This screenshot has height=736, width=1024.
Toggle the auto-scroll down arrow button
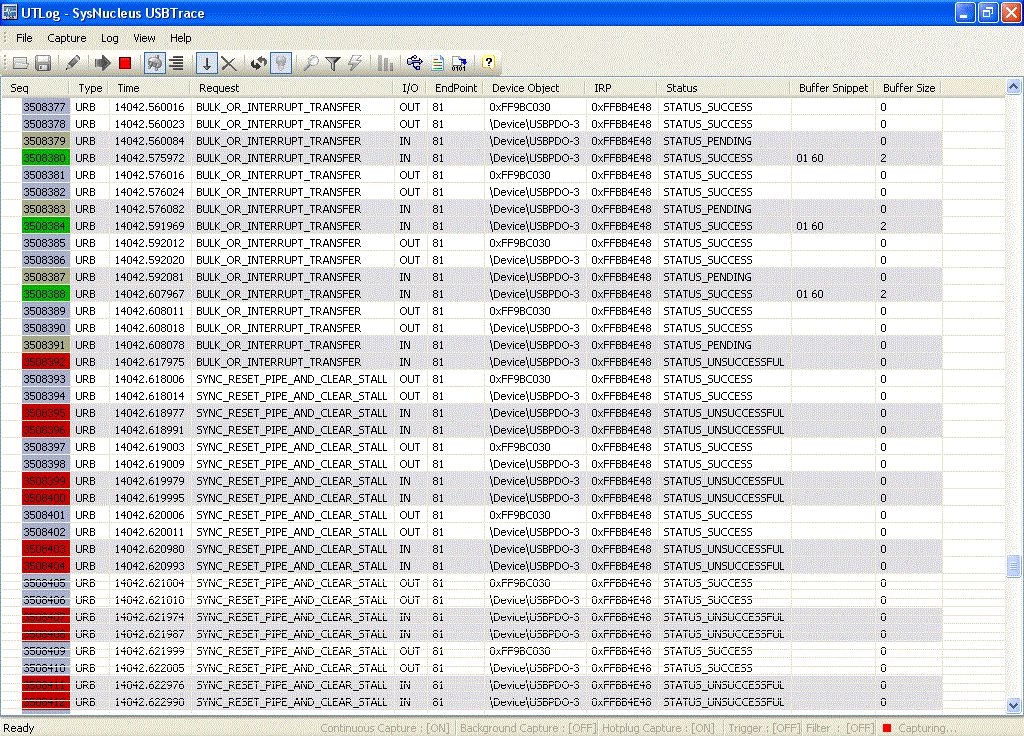pos(206,63)
